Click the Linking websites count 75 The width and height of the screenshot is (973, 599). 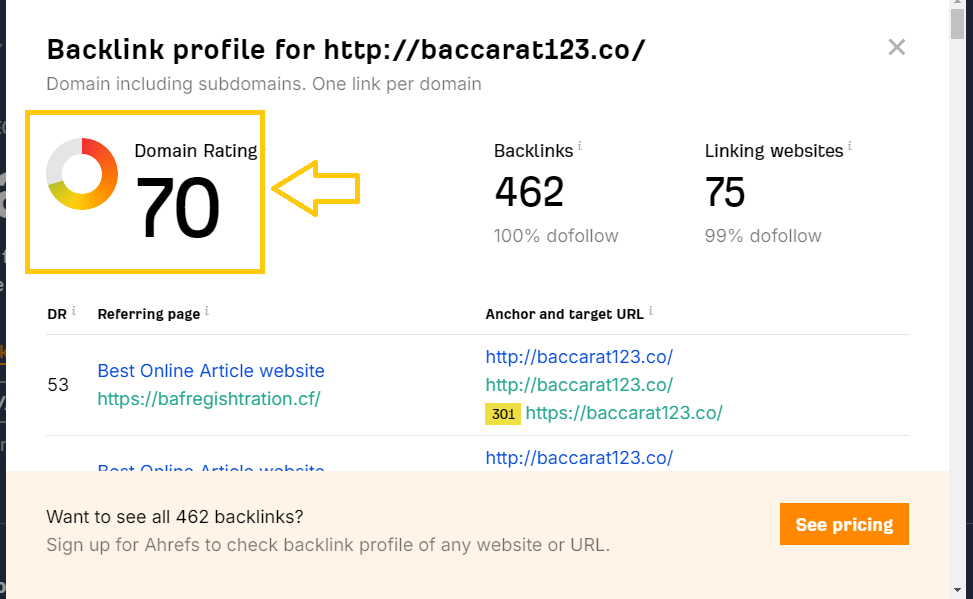tap(725, 192)
